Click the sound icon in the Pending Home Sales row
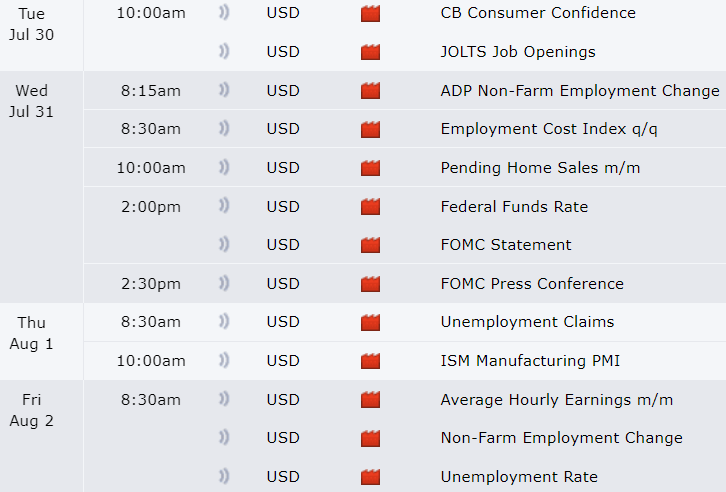The width and height of the screenshot is (726, 492). 224,168
